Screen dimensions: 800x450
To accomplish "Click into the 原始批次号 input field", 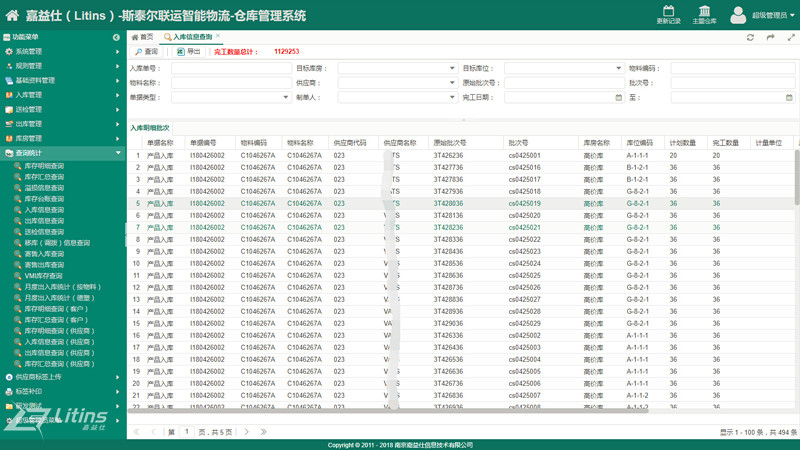I will pos(564,83).
